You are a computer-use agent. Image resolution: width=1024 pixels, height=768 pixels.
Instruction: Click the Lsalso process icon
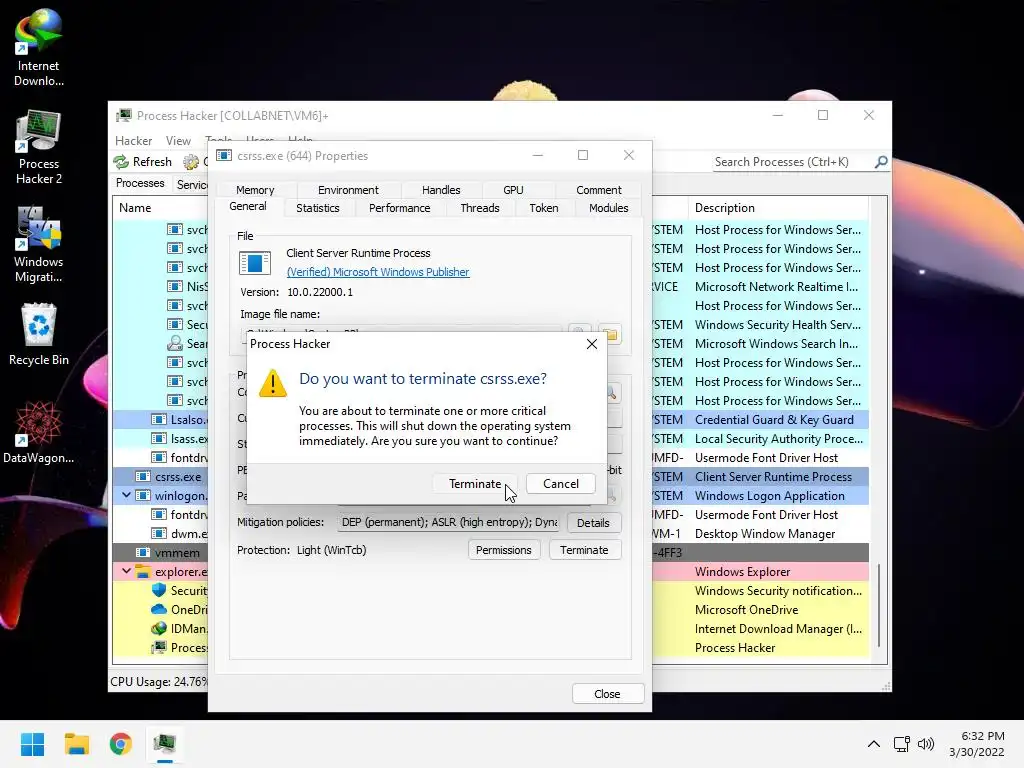point(159,419)
